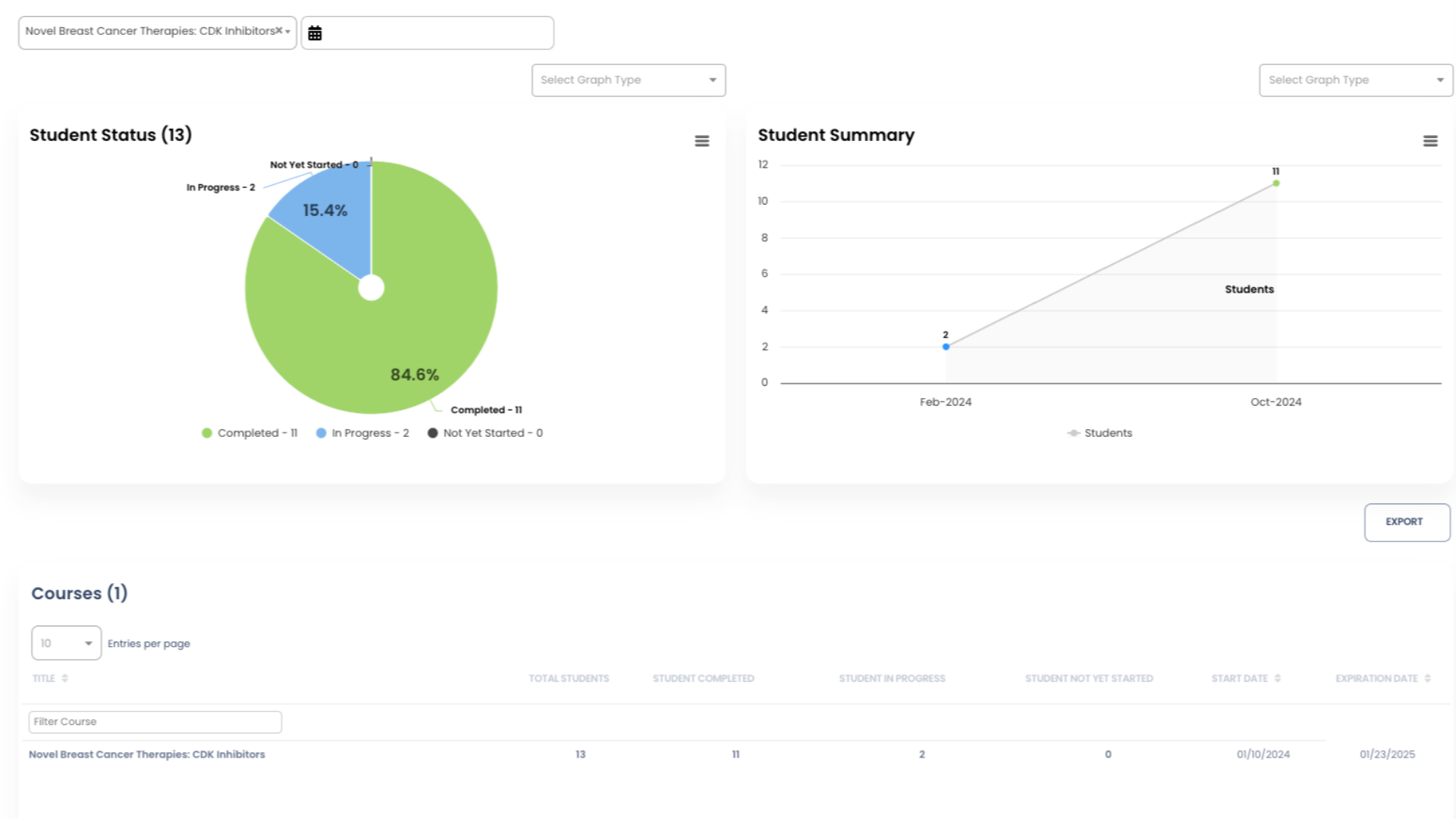The height and width of the screenshot is (819, 1456).
Task: Open the left Select Graph Type dropdown
Action: point(627,80)
